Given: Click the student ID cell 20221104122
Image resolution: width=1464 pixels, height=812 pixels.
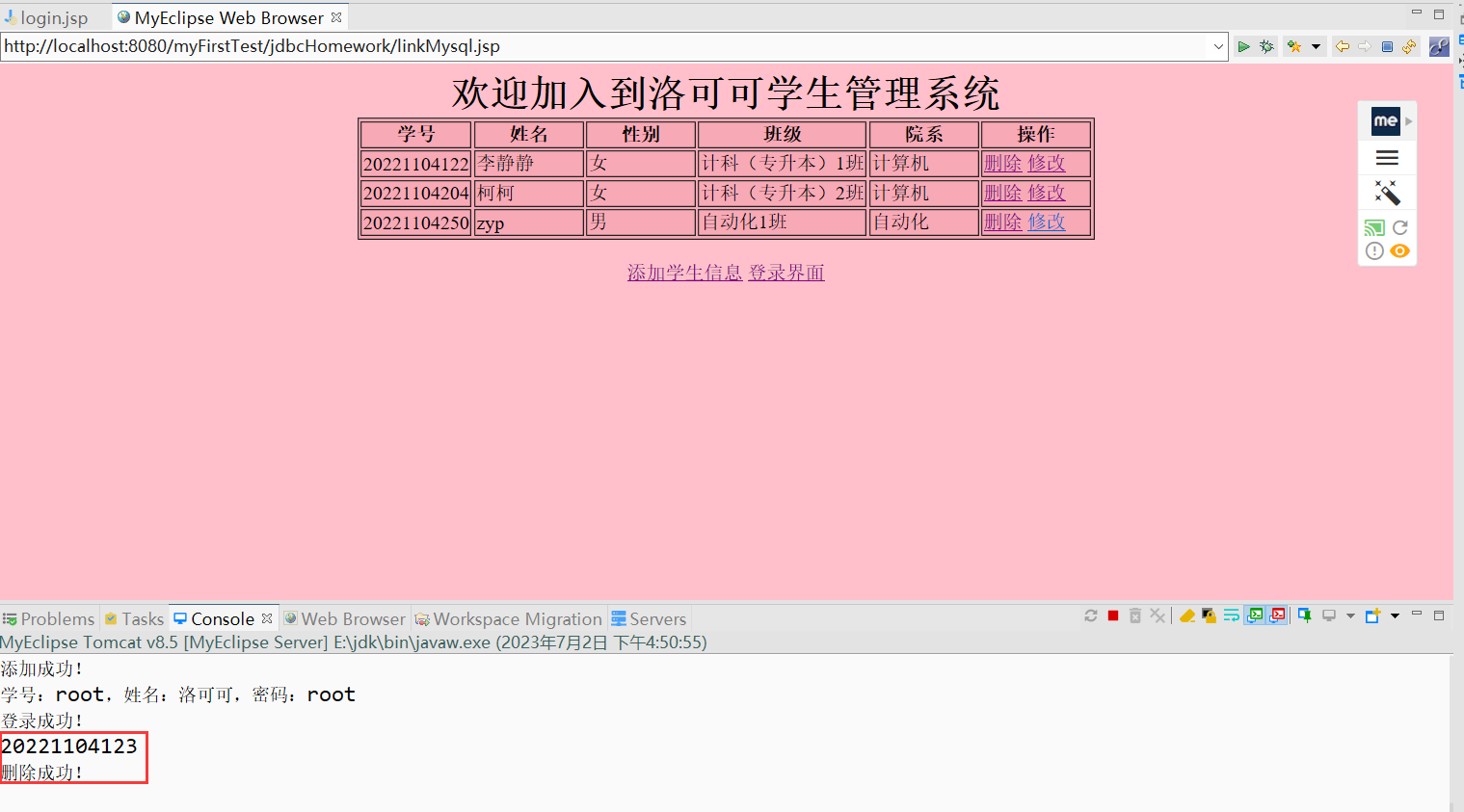Looking at the screenshot, I should pos(416,164).
